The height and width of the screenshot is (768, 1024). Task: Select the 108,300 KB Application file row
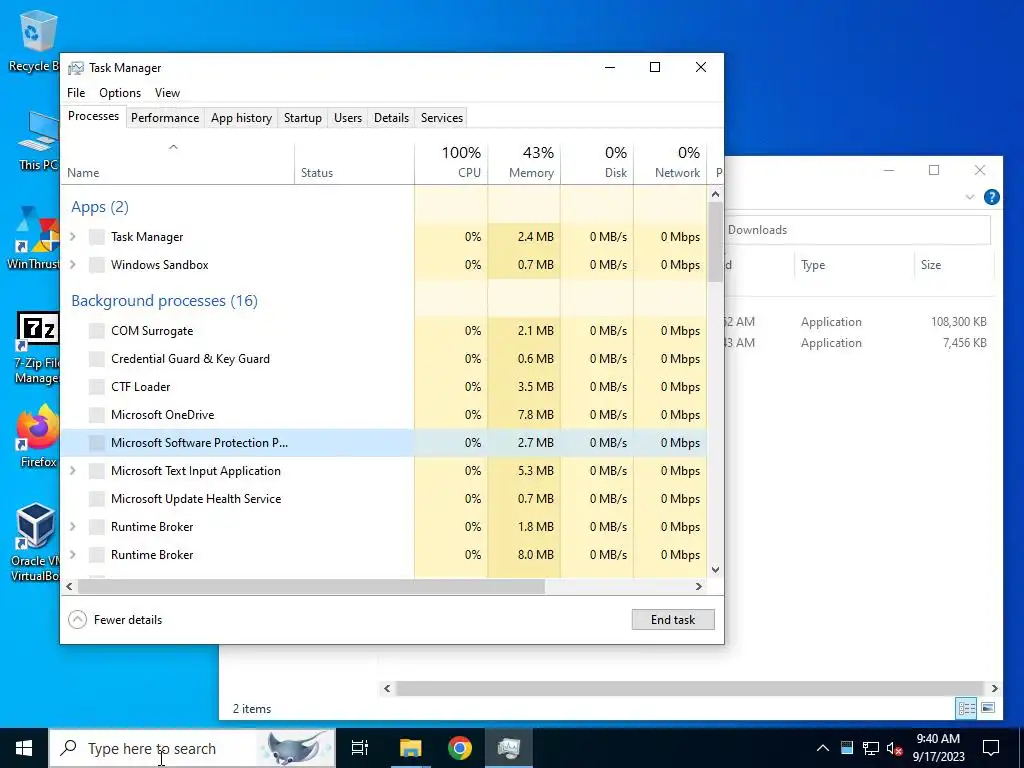pyautogui.click(x=858, y=321)
